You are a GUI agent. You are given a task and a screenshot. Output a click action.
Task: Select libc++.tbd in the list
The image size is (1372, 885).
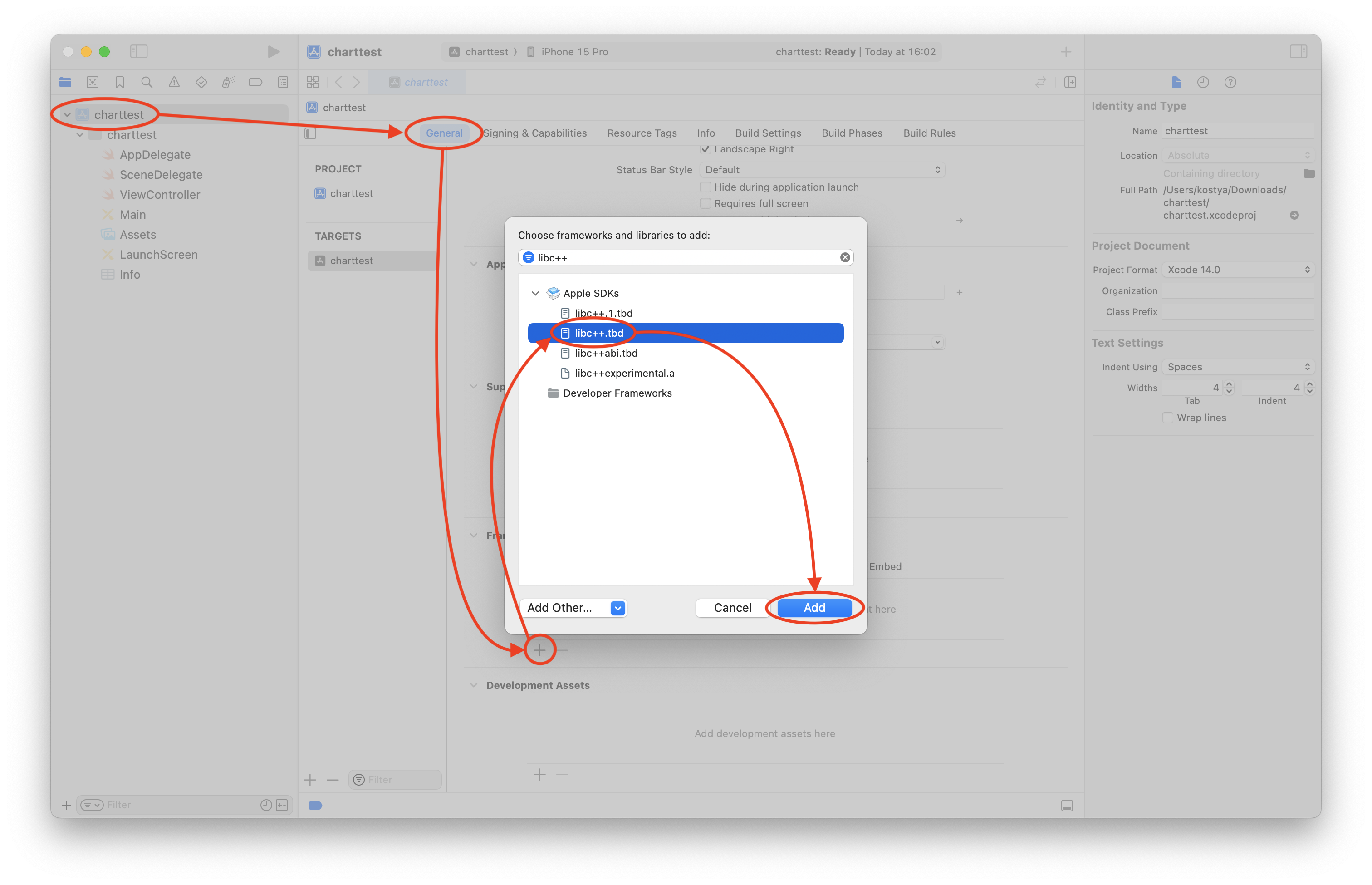click(x=686, y=333)
